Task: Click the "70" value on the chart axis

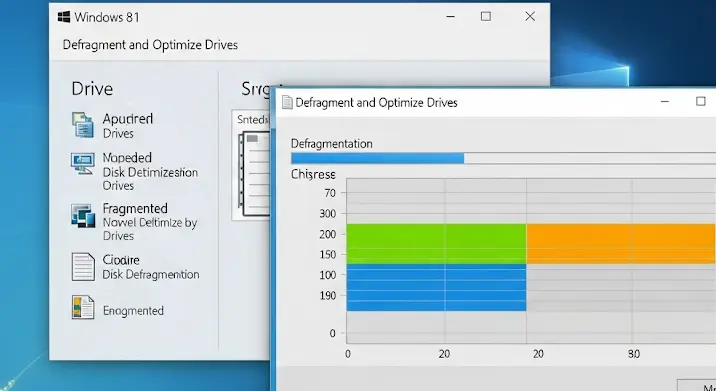Action: [x=330, y=193]
